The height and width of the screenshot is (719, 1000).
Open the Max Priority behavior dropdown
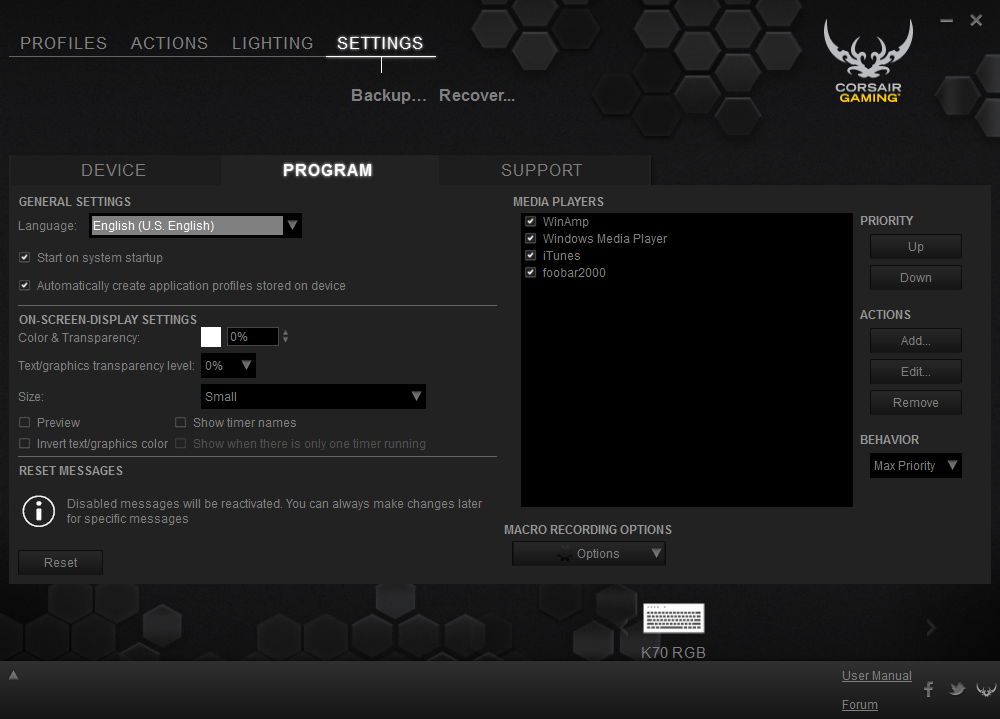915,466
